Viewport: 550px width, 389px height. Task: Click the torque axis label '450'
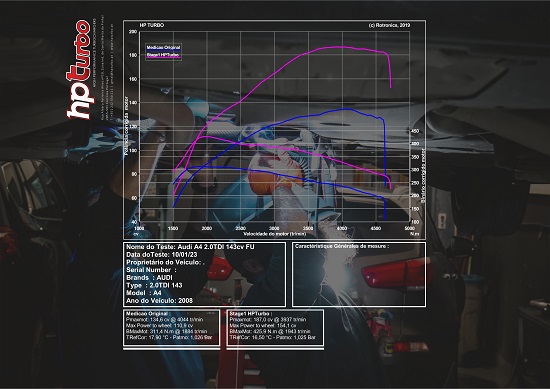coord(415,131)
